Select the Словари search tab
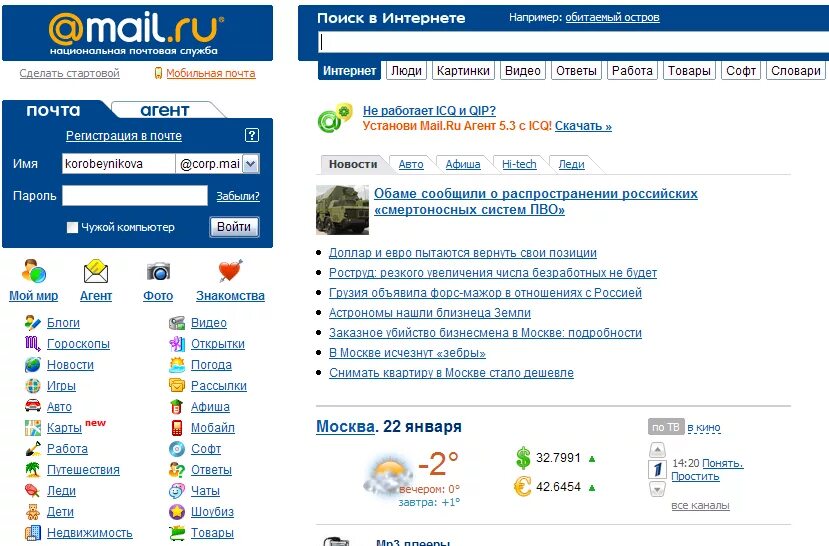Image resolution: width=829 pixels, height=546 pixels. pos(796,71)
